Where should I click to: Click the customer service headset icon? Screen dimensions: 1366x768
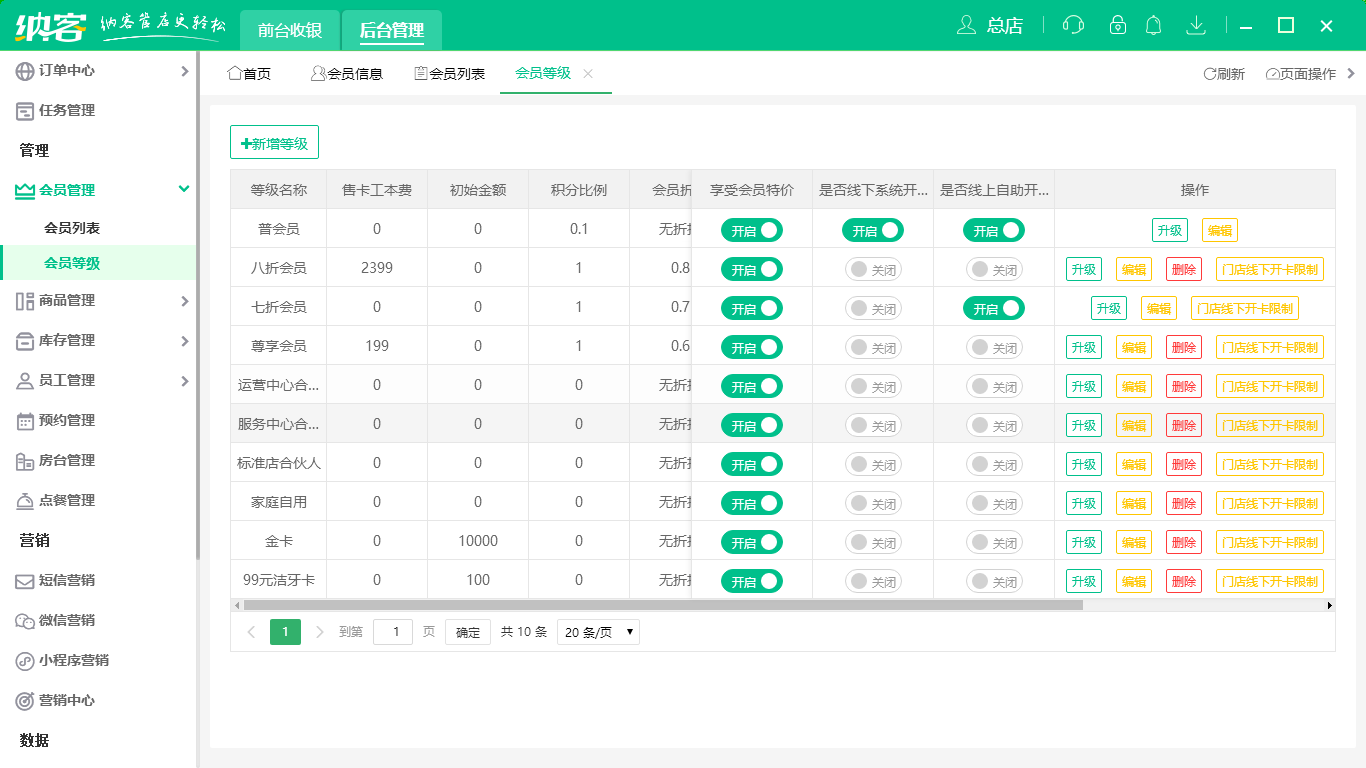[x=1074, y=26]
